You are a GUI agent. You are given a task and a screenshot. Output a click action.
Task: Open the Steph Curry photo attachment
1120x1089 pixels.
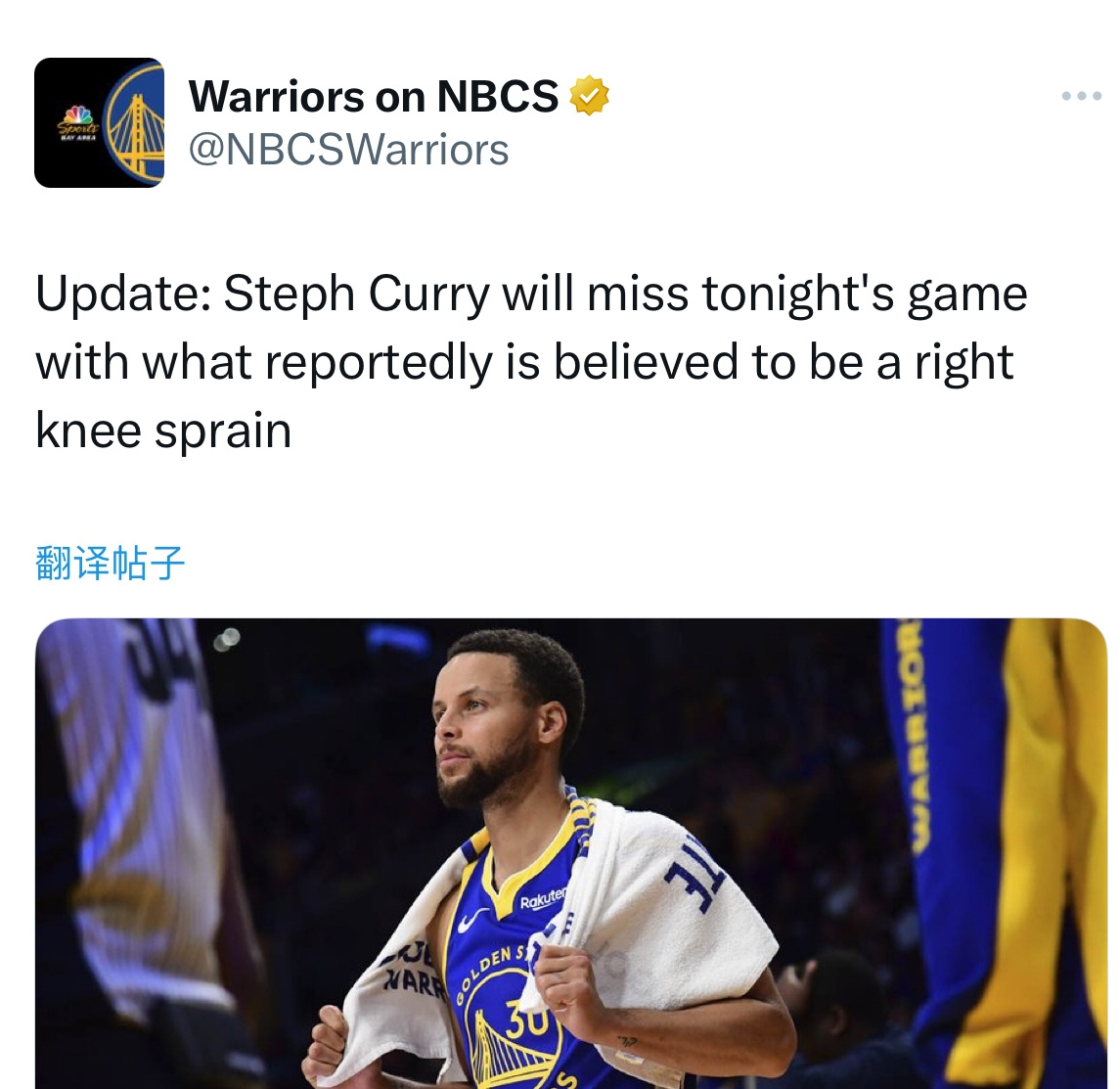(x=570, y=854)
